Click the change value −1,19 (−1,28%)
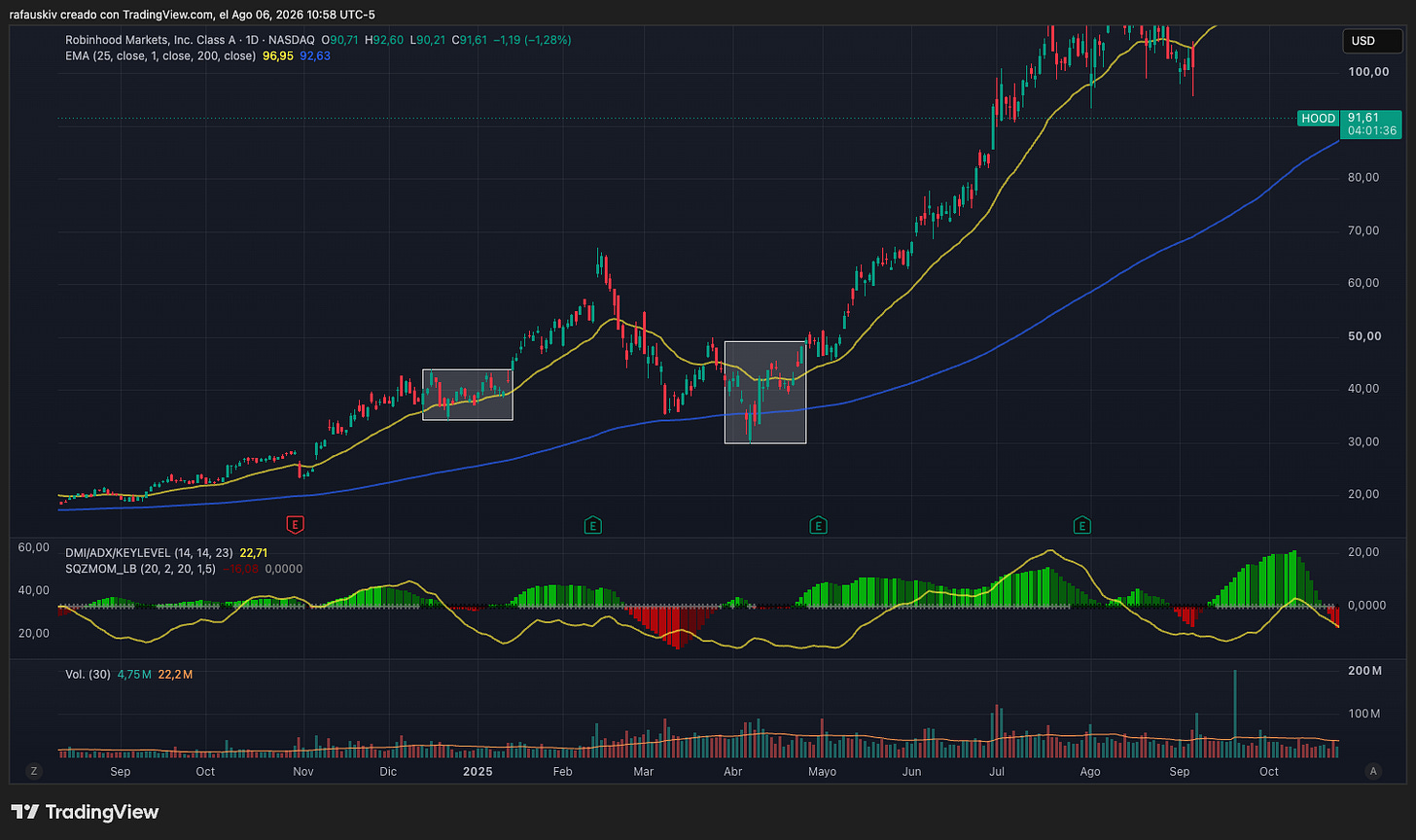1416x840 pixels. click(532, 40)
